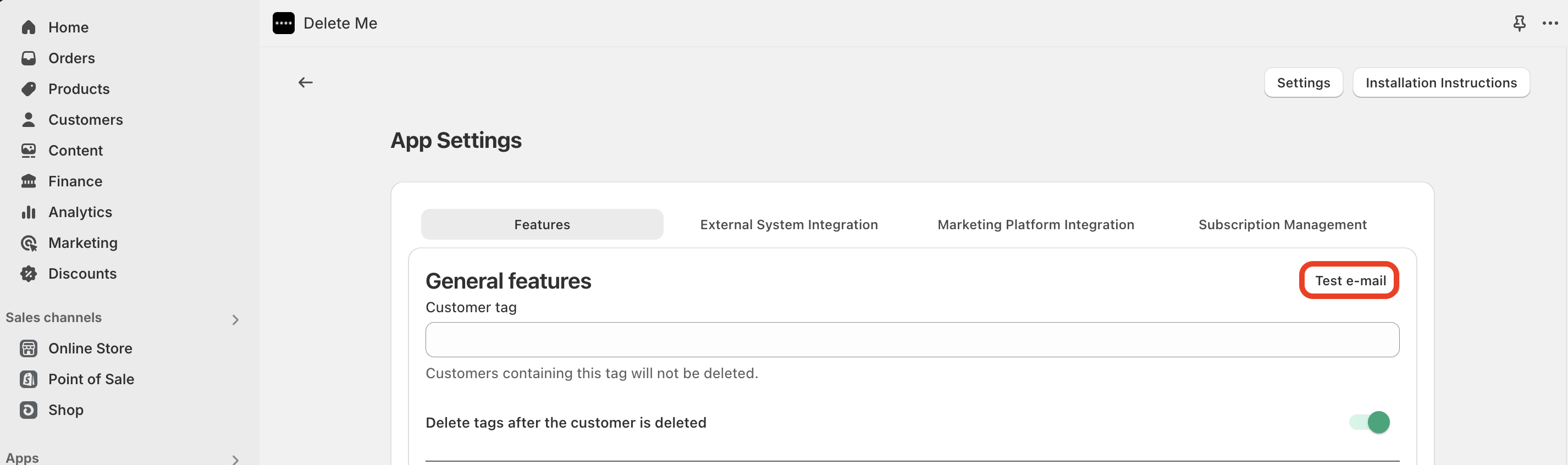Open Content section
This screenshot has width=1568, height=465.
point(75,151)
